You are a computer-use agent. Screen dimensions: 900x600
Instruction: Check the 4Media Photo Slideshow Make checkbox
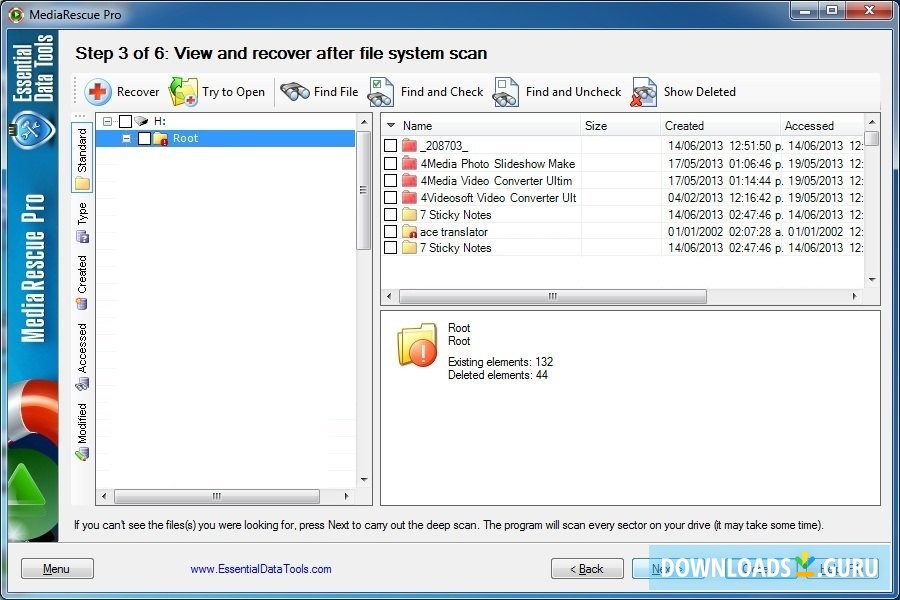tap(390, 164)
